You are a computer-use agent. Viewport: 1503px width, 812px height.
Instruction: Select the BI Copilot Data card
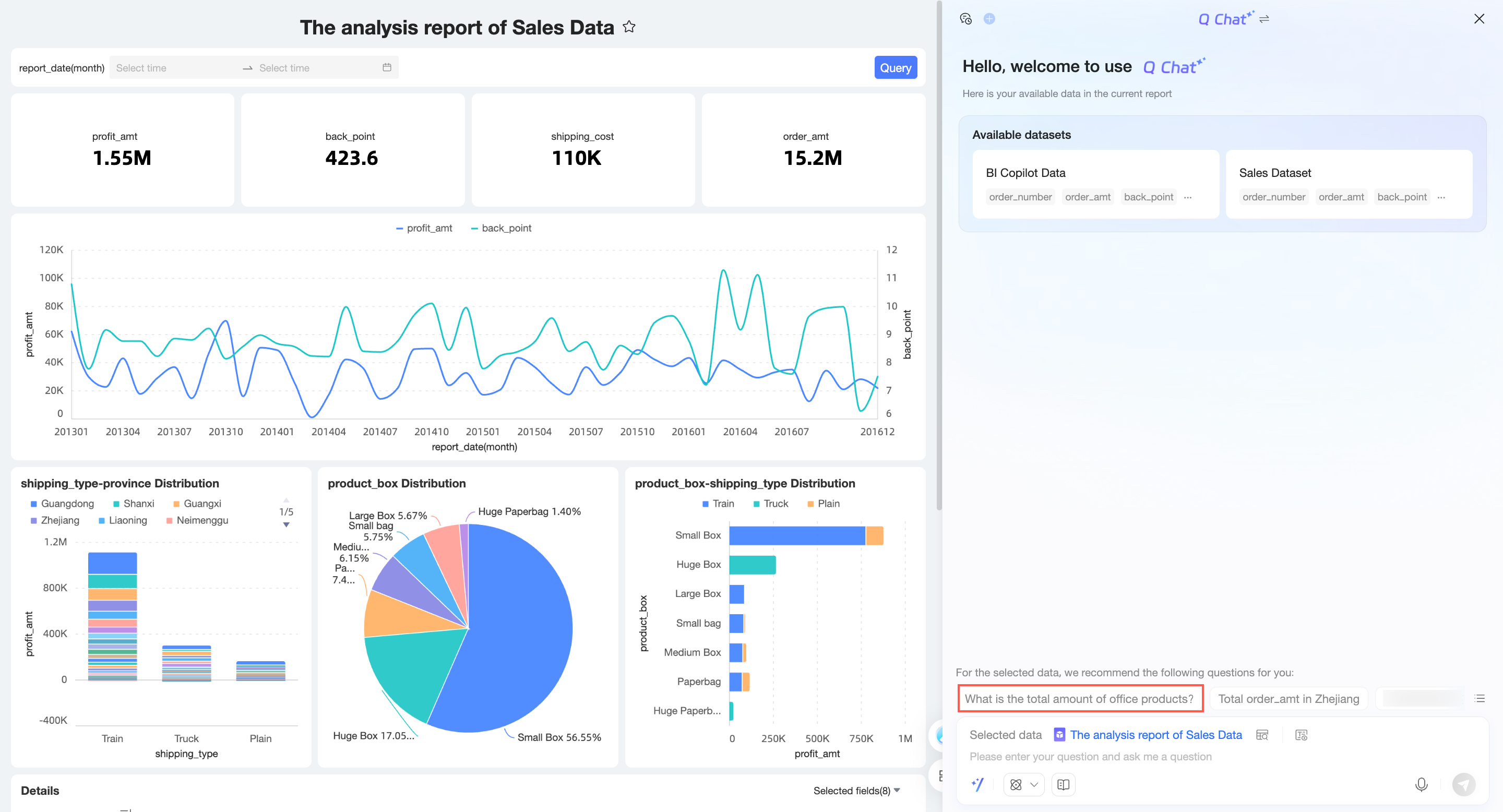pyautogui.click(x=1095, y=184)
